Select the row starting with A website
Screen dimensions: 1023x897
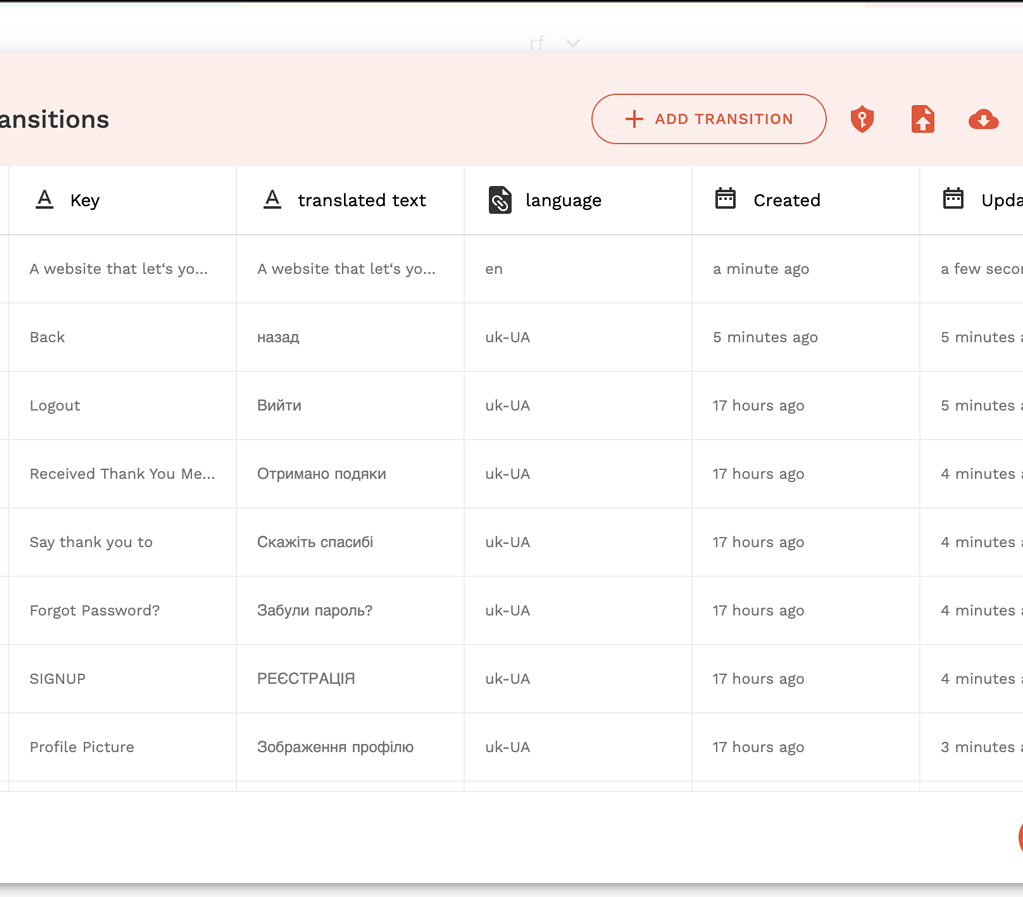[120, 268]
